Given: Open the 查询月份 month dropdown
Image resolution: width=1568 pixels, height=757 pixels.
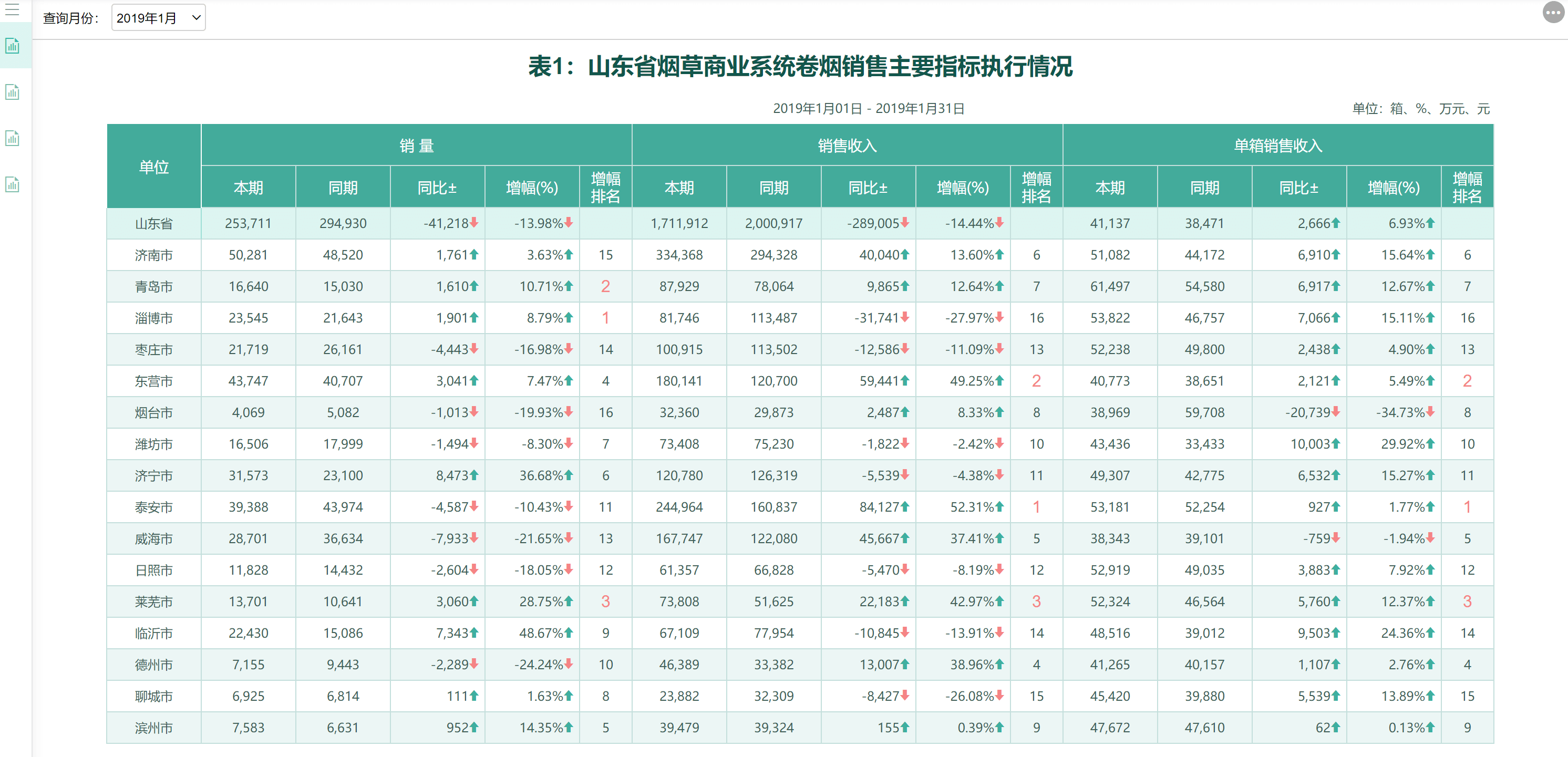Looking at the screenshot, I should [158, 18].
